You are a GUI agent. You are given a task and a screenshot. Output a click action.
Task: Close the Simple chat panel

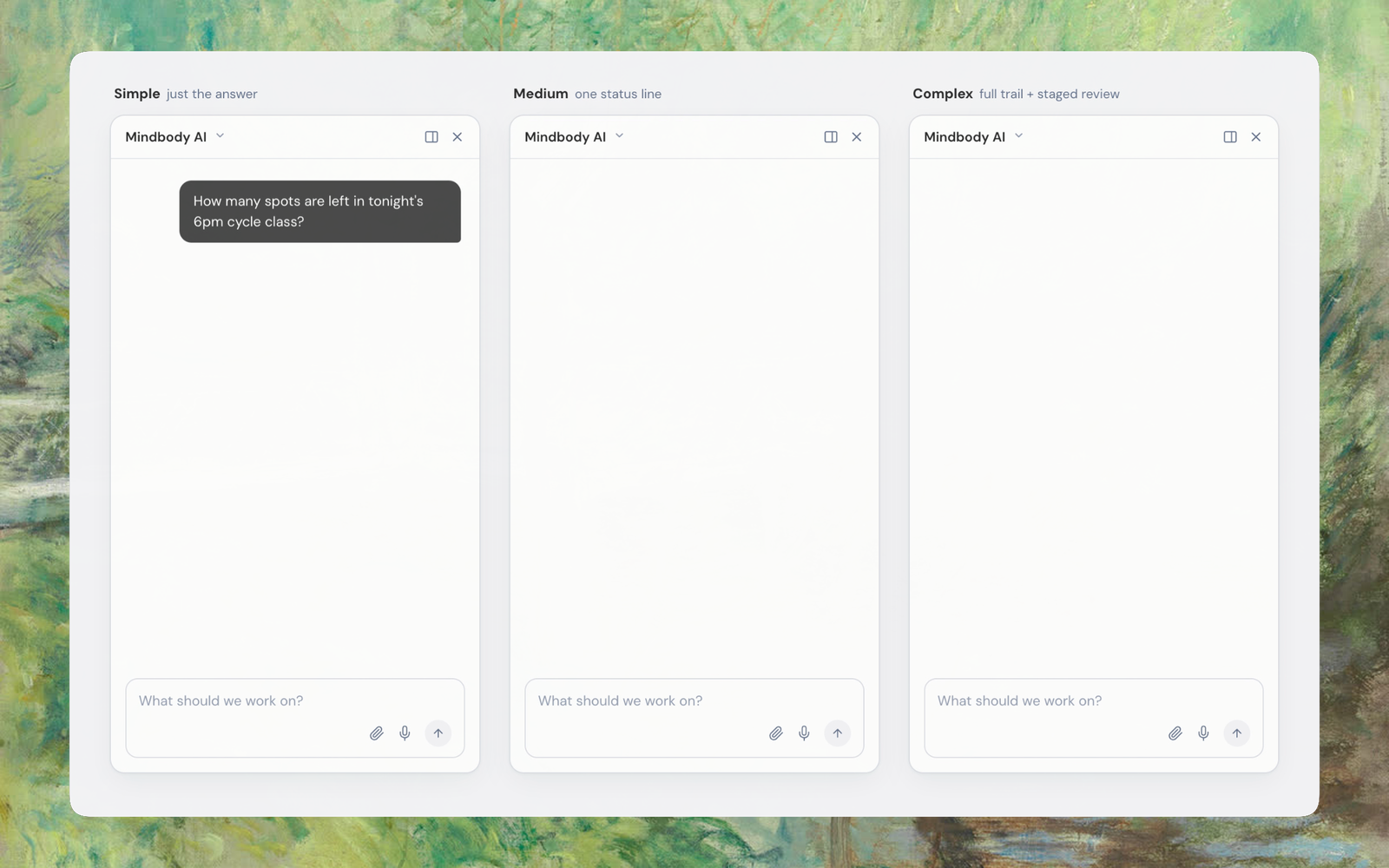pos(458,137)
